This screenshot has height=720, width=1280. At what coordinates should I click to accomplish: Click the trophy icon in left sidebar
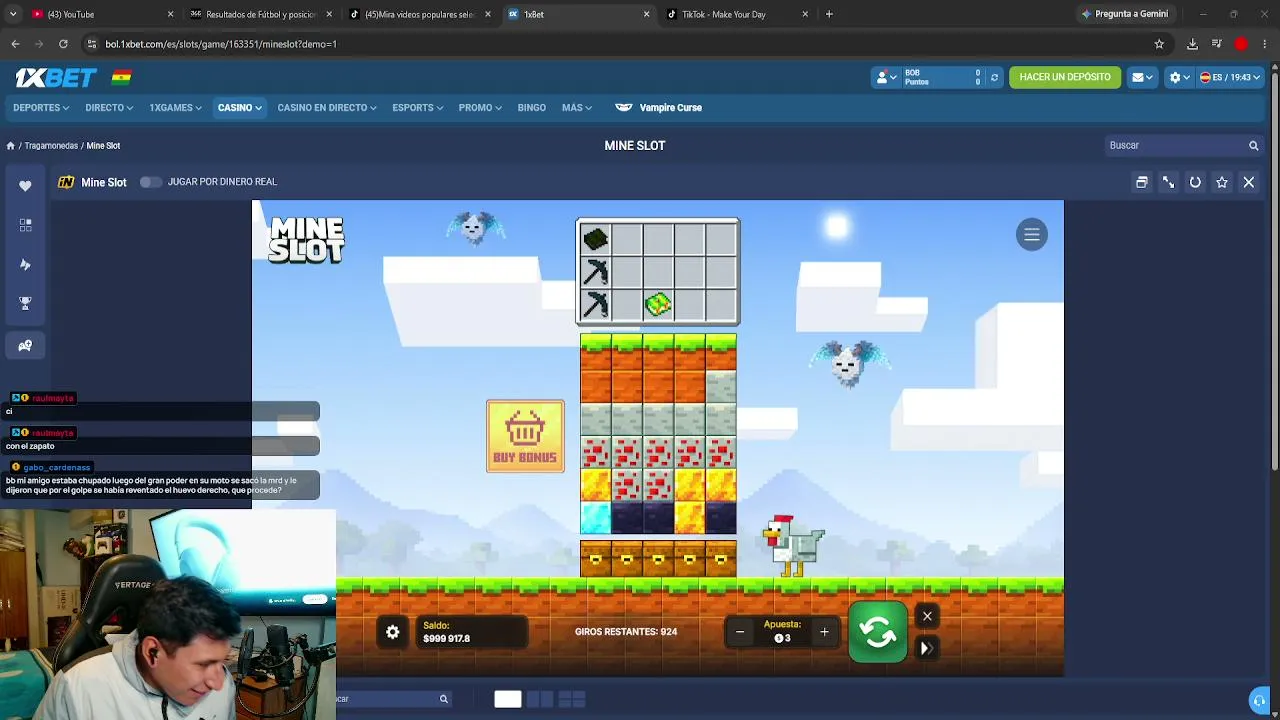(25, 304)
